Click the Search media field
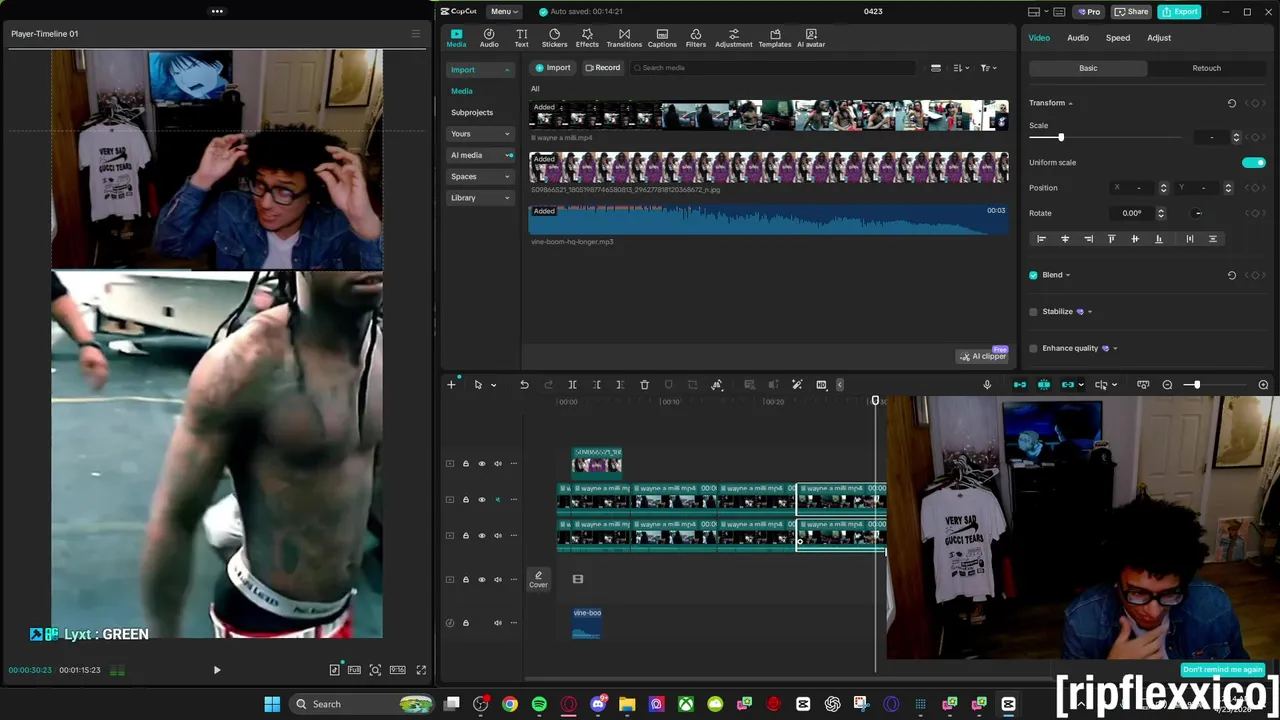The height and width of the screenshot is (720, 1280). coord(772,68)
